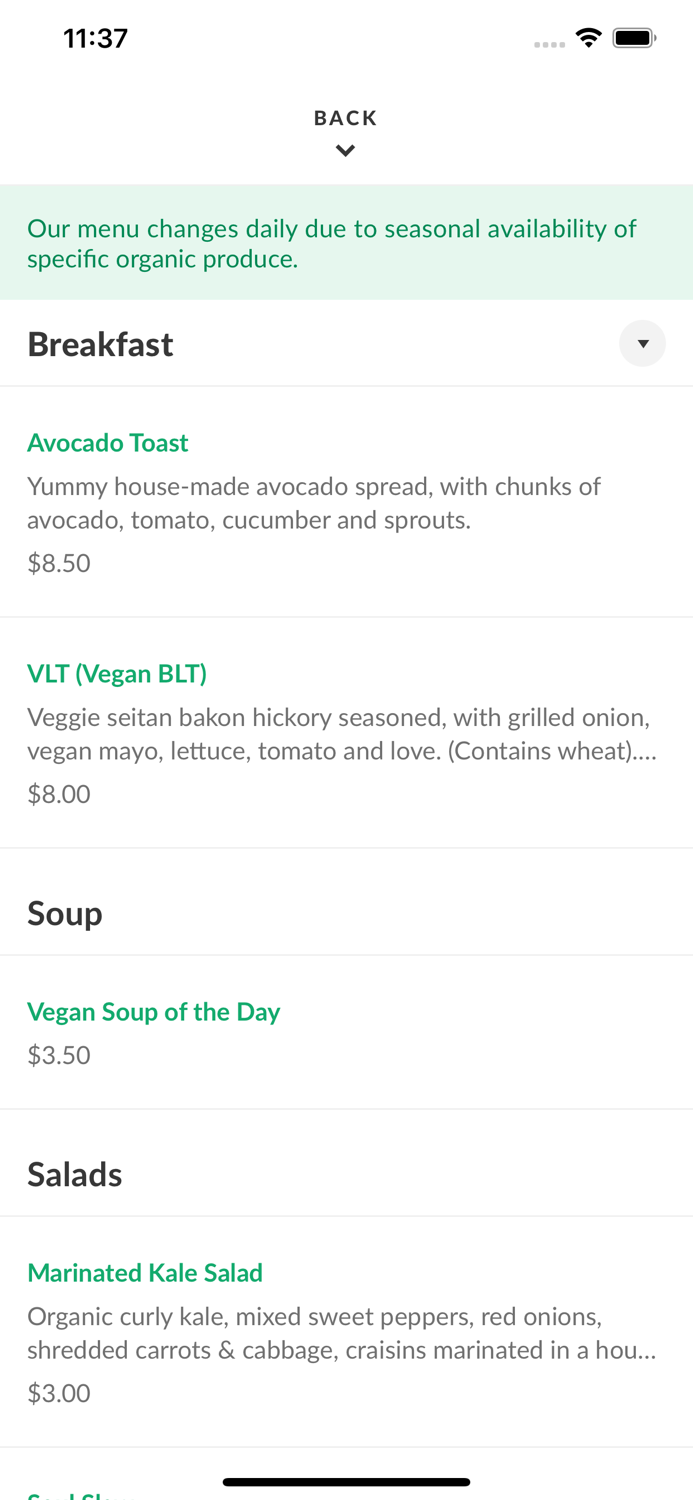The width and height of the screenshot is (693, 1500).
Task: Choose Vegan Soup of the Day
Action: [x=153, y=1011]
